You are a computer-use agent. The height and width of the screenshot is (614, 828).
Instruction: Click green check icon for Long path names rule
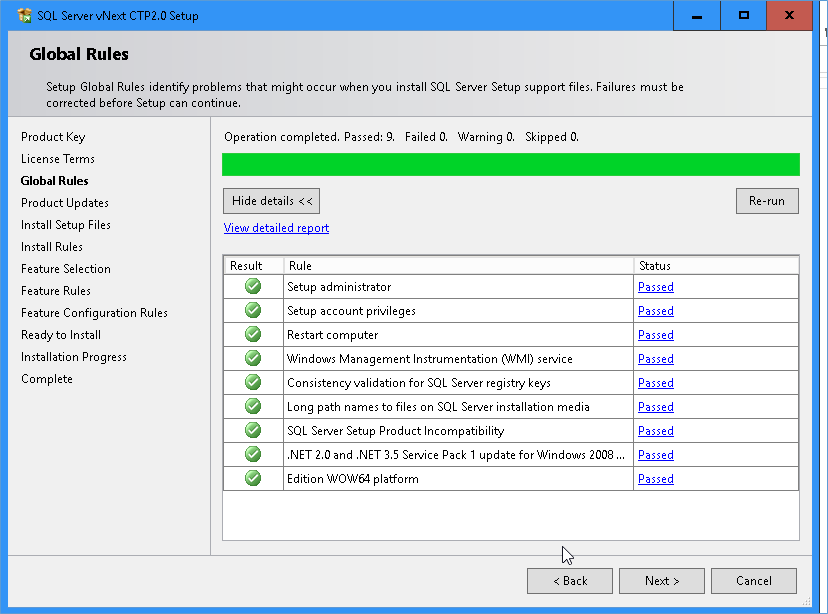(253, 407)
